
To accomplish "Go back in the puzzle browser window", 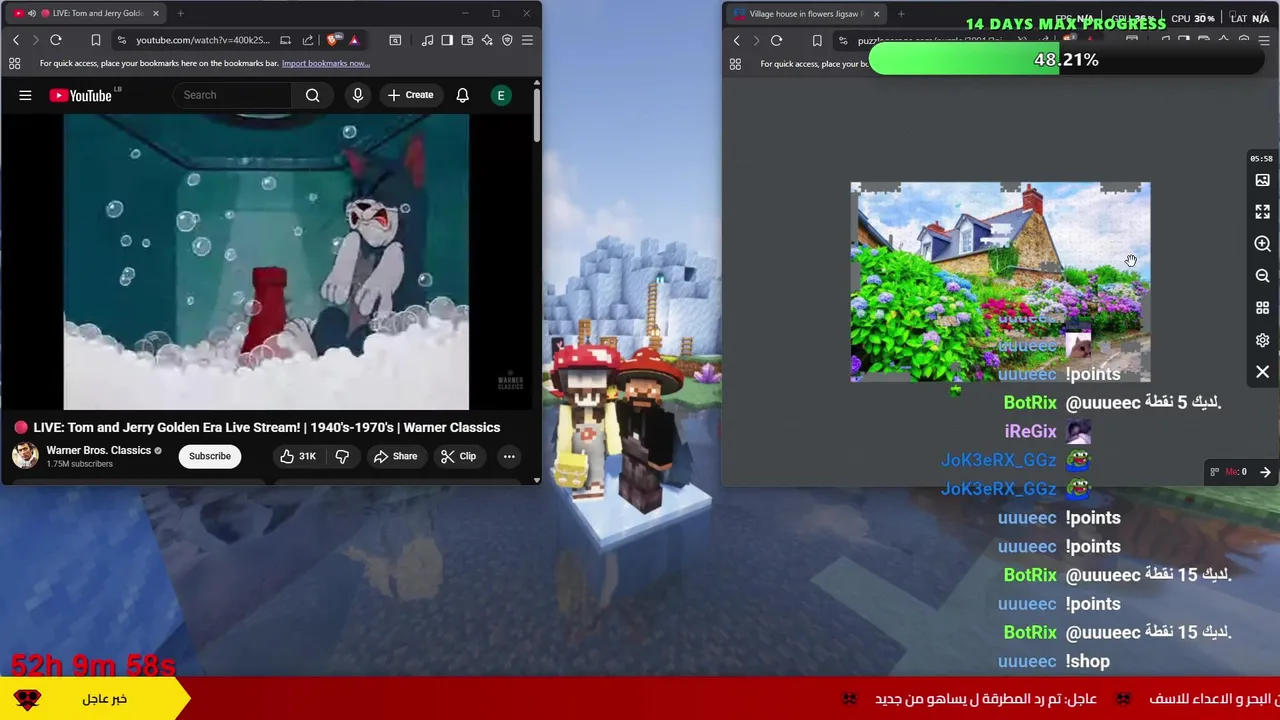I will (x=737, y=41).
